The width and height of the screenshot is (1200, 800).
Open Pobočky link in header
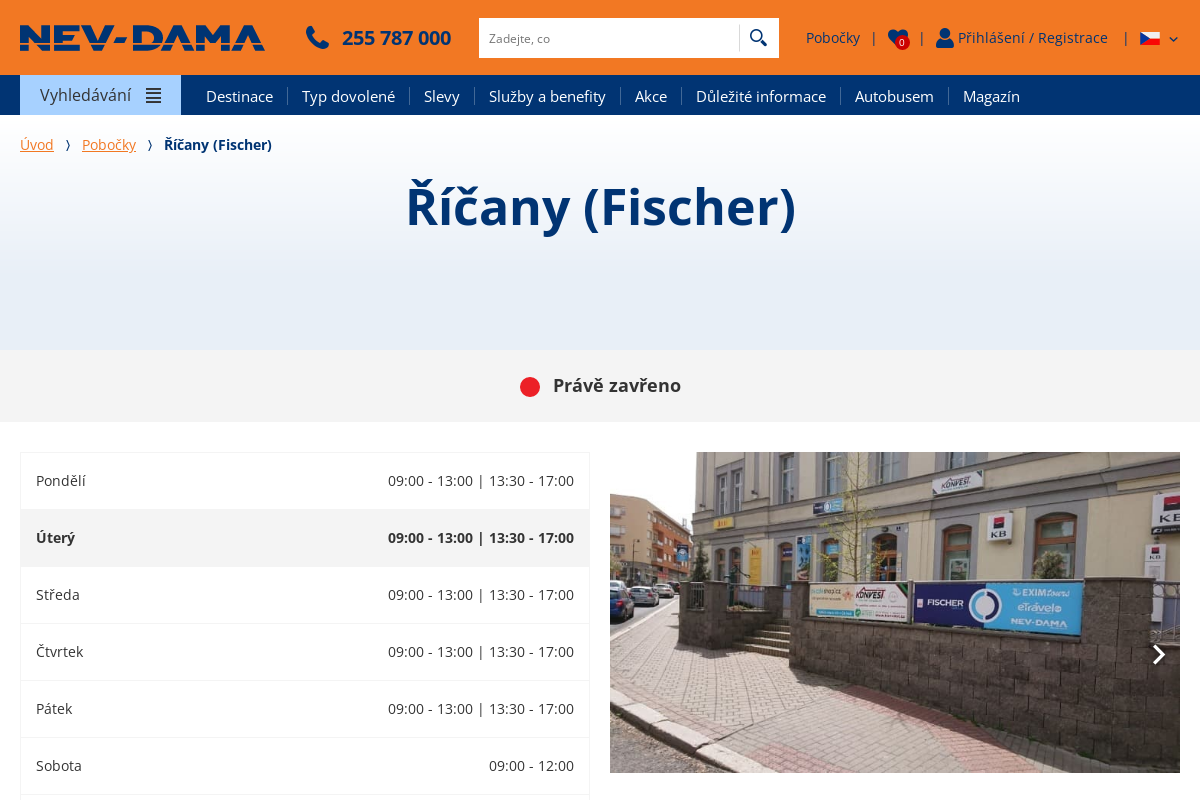point(833,38)
